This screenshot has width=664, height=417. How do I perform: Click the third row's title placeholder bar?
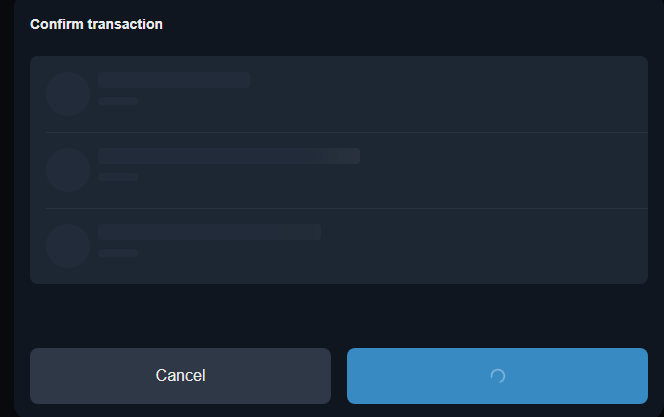[209, 232]
